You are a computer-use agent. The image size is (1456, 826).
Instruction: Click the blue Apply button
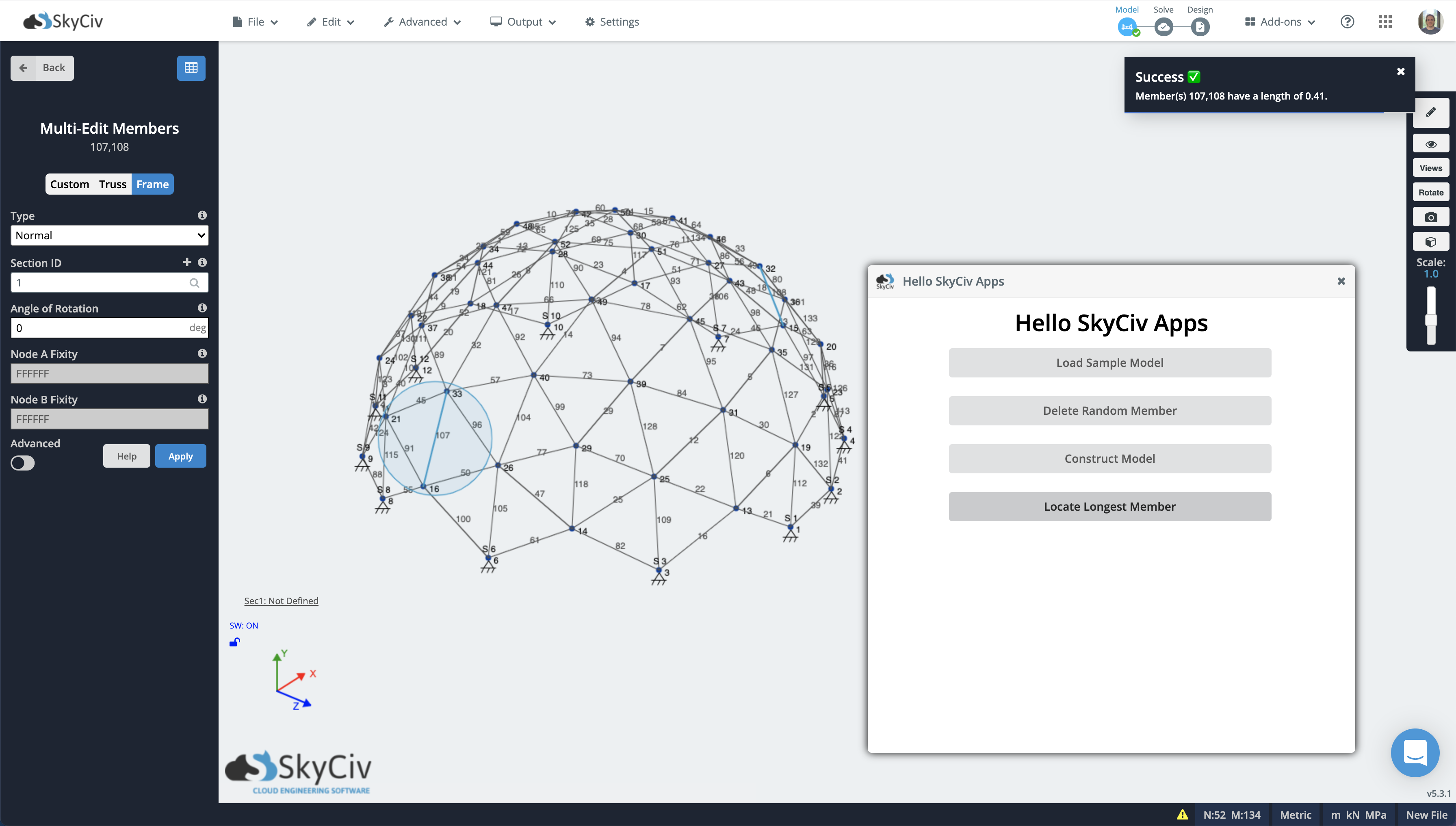[180, 456]
